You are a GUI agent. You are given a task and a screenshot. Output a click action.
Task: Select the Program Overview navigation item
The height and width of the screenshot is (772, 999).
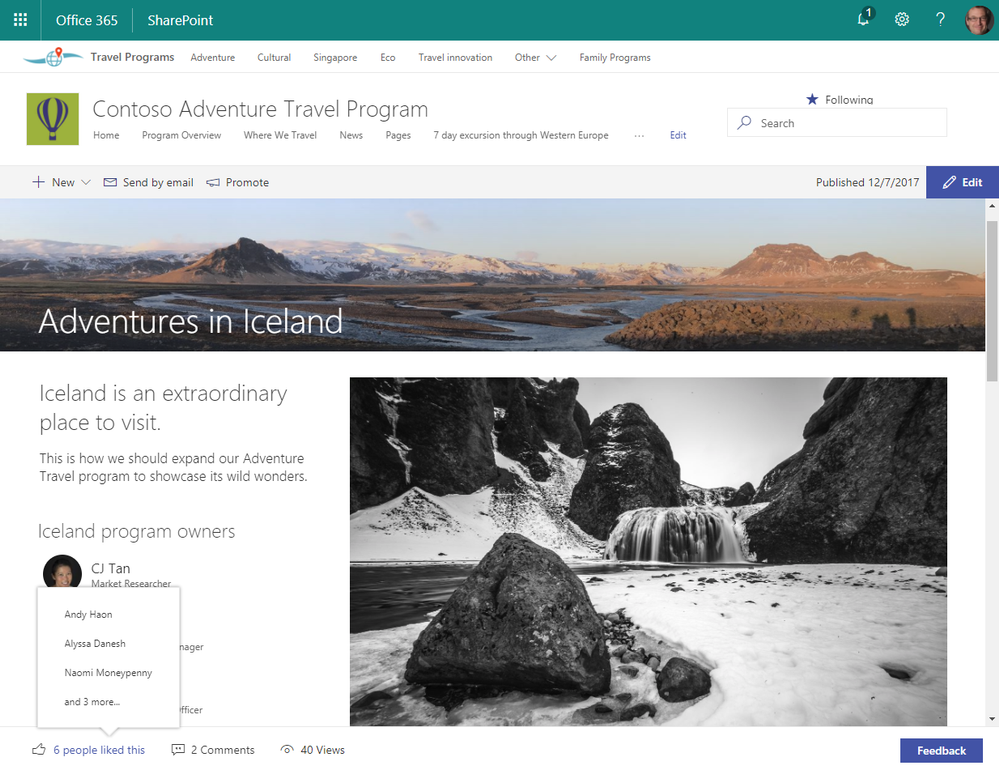click(182, 136)
